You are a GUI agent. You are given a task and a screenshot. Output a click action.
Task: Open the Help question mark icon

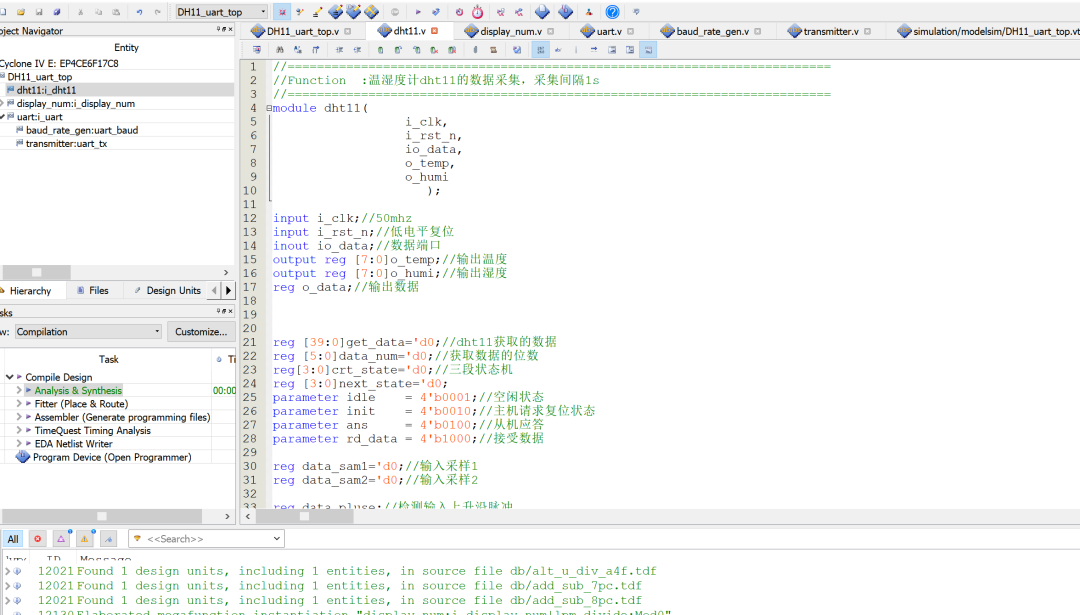click(x=612, y=12)
